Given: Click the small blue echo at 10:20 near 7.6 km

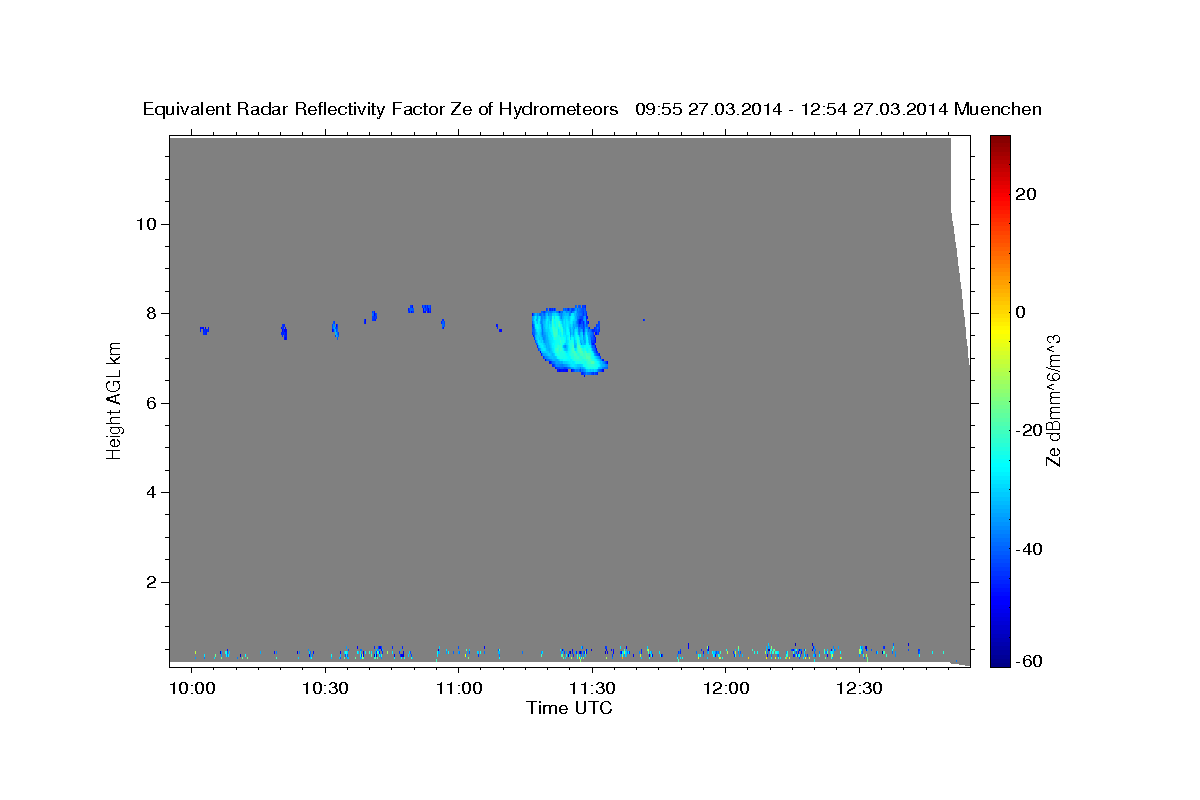Looking at the screenshot, I should pos(284,331).
